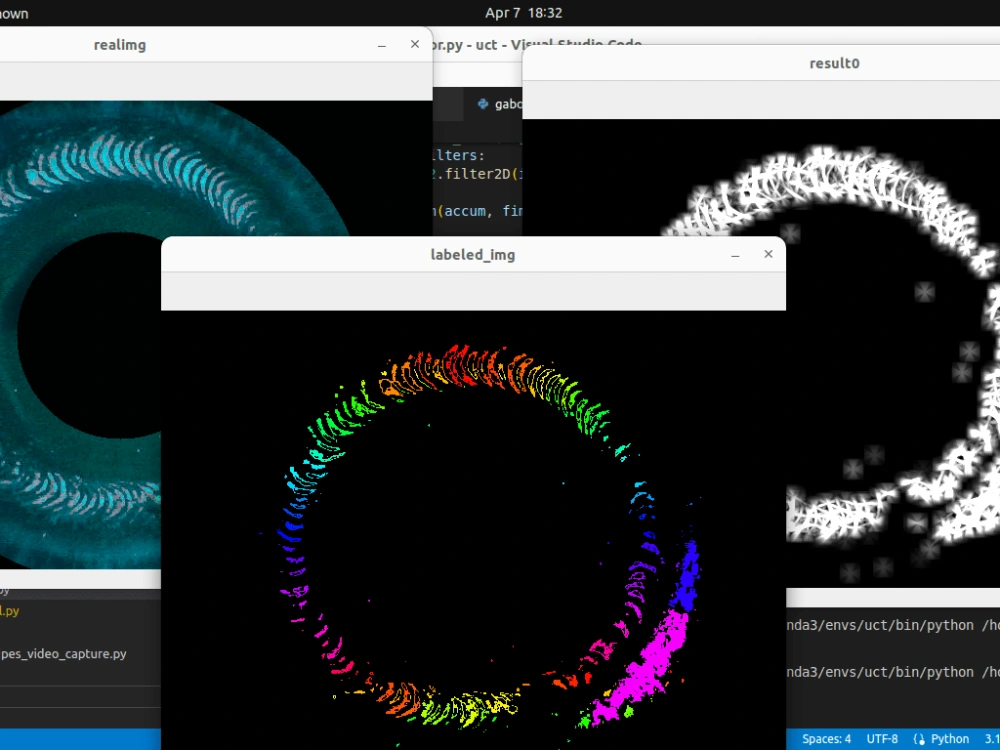This screenshot has width=1000, height=750.
Task: Click first envs/uct/bin/python terminal line
Action: (892, 625)
